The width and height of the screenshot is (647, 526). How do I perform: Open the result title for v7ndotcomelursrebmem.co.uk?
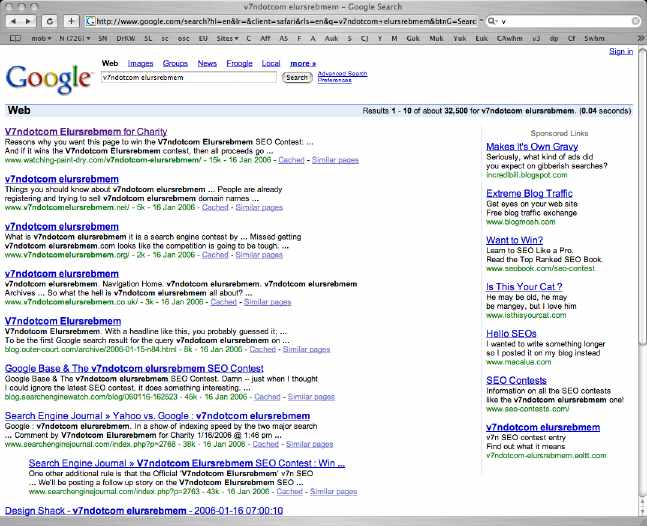pyautogui.click(x=62, y=274)
